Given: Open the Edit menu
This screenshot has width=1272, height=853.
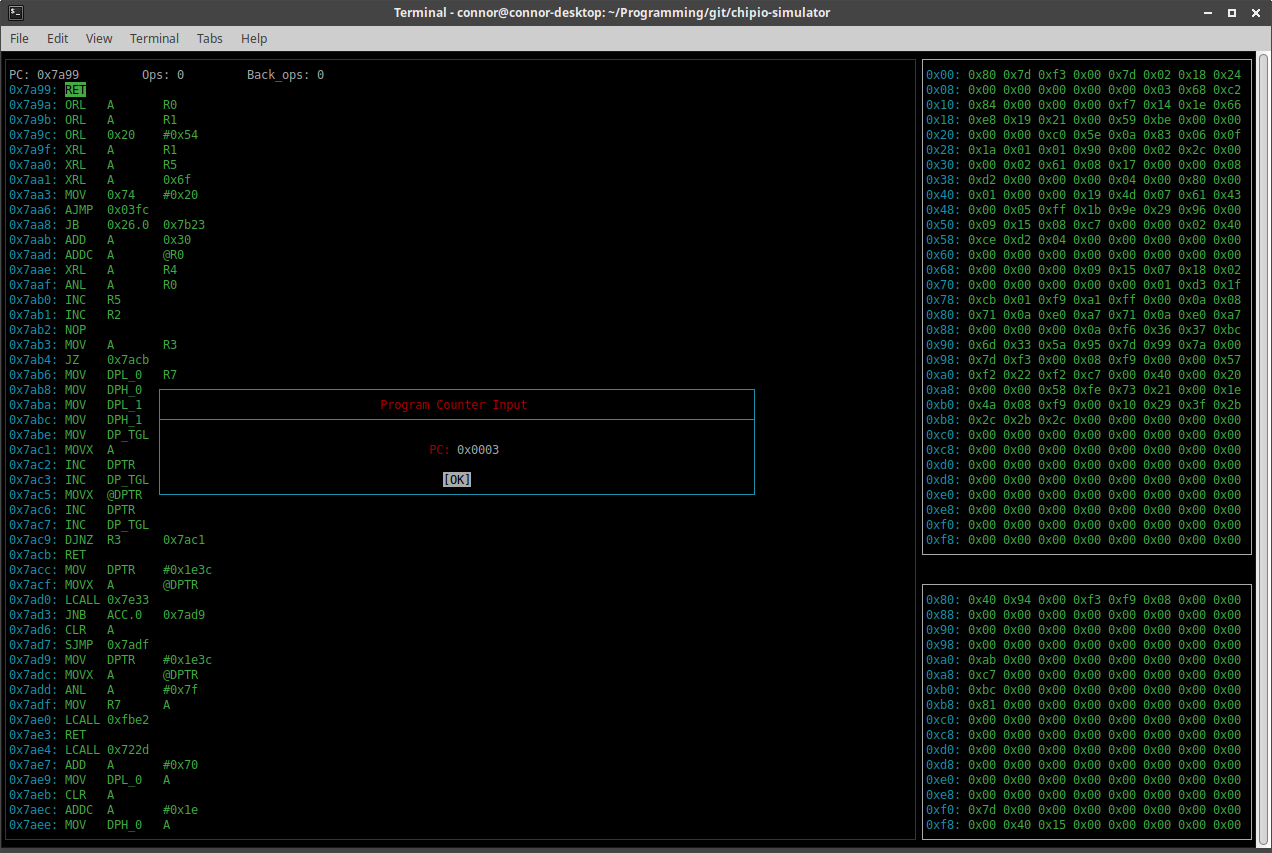Looking at the screenshot, I should 58,38.
